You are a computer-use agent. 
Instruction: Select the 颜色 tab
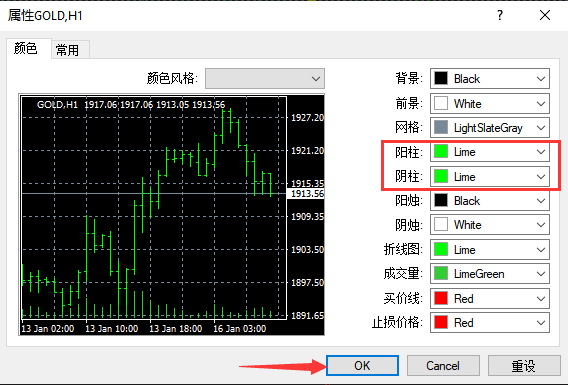pos(28,48)
